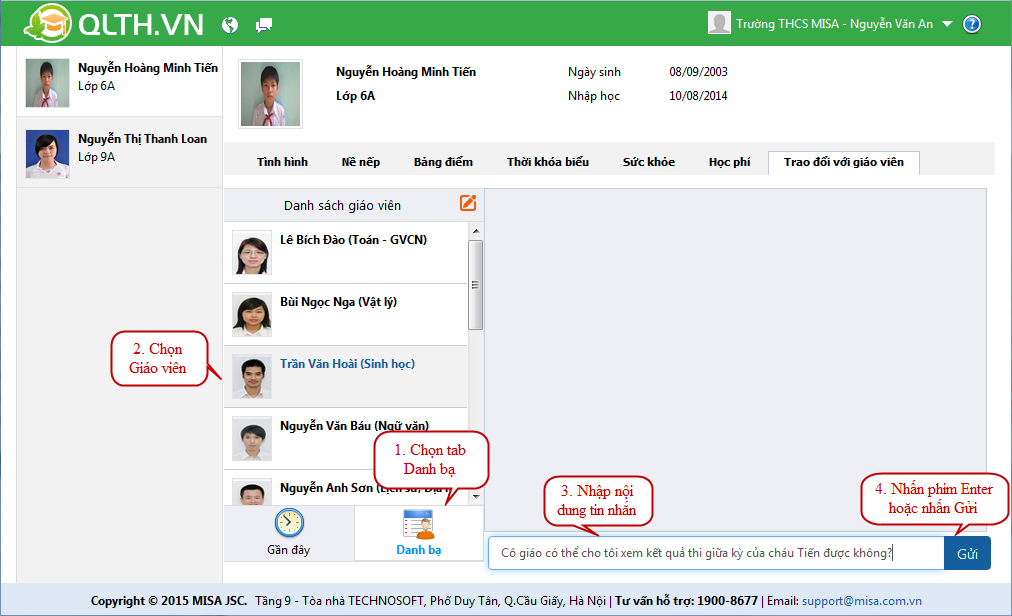Image resolution: width=1012 pixels, height=616 pixels.
Task: Switch to the Sức khỏe tab
Action: [x=649, y=162]
